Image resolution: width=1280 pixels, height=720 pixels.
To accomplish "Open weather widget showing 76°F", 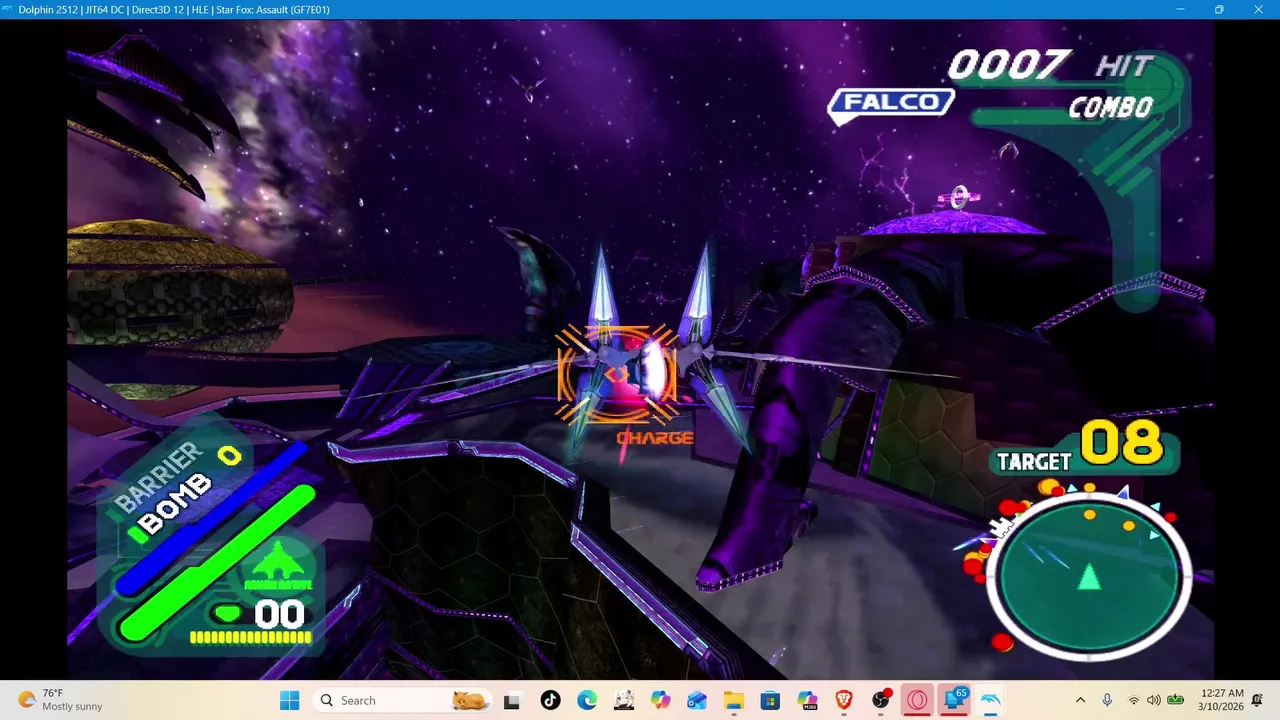I will pos(60,700).
